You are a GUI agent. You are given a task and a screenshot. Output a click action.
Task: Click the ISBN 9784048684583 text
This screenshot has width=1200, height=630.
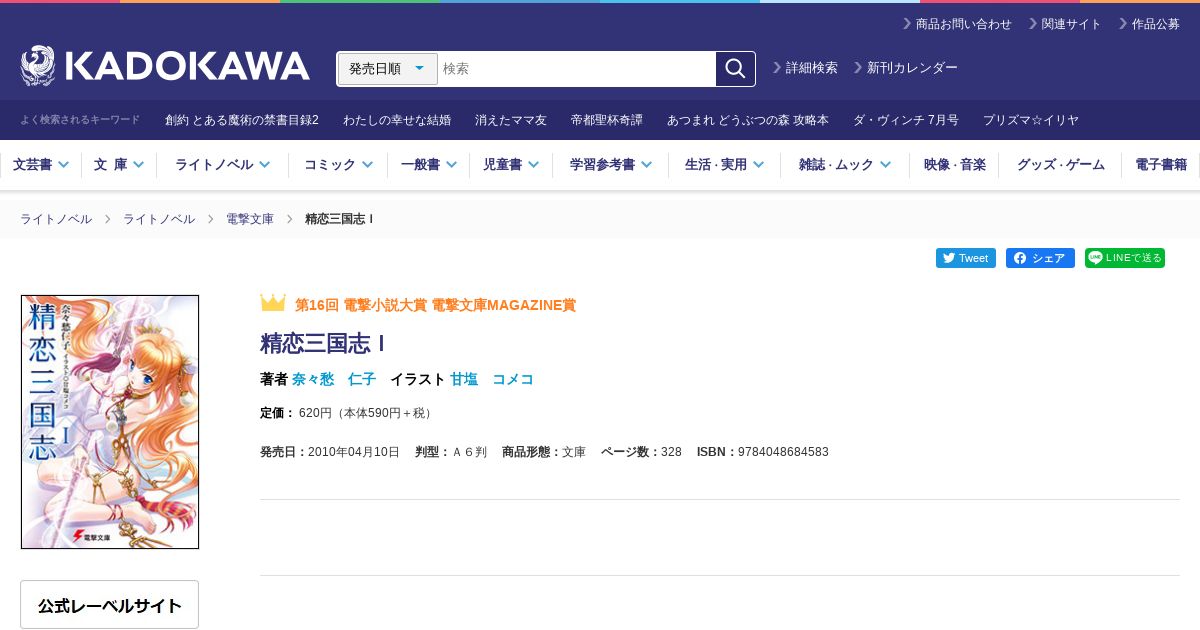(x=763, y=452)
